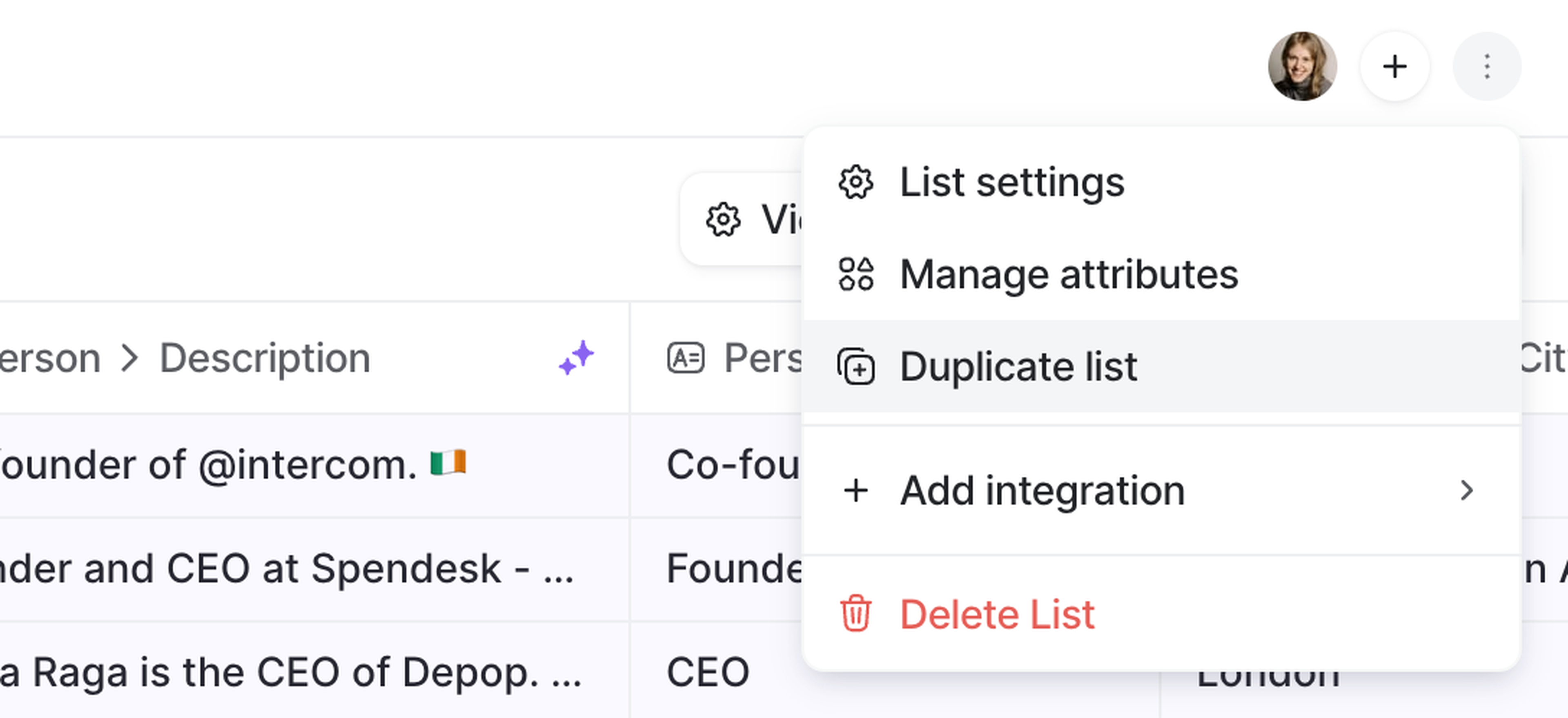Click the plus icon next to Add integration

point(856,491)
